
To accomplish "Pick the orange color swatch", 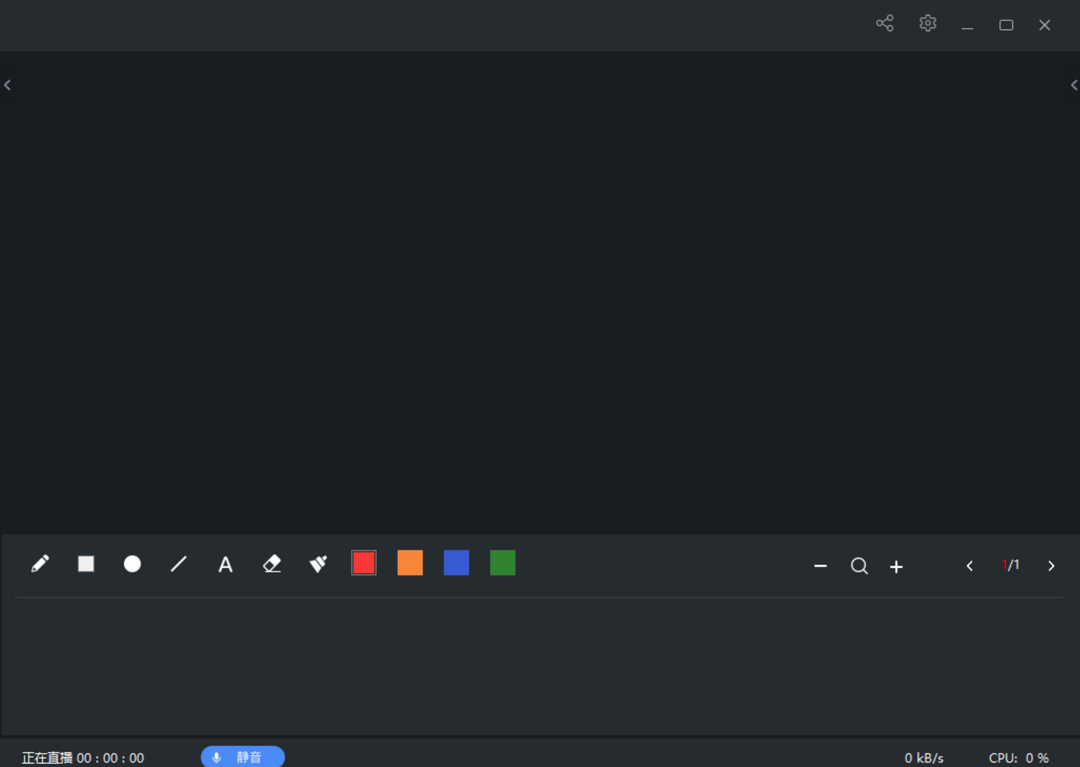I will [410, 563].
